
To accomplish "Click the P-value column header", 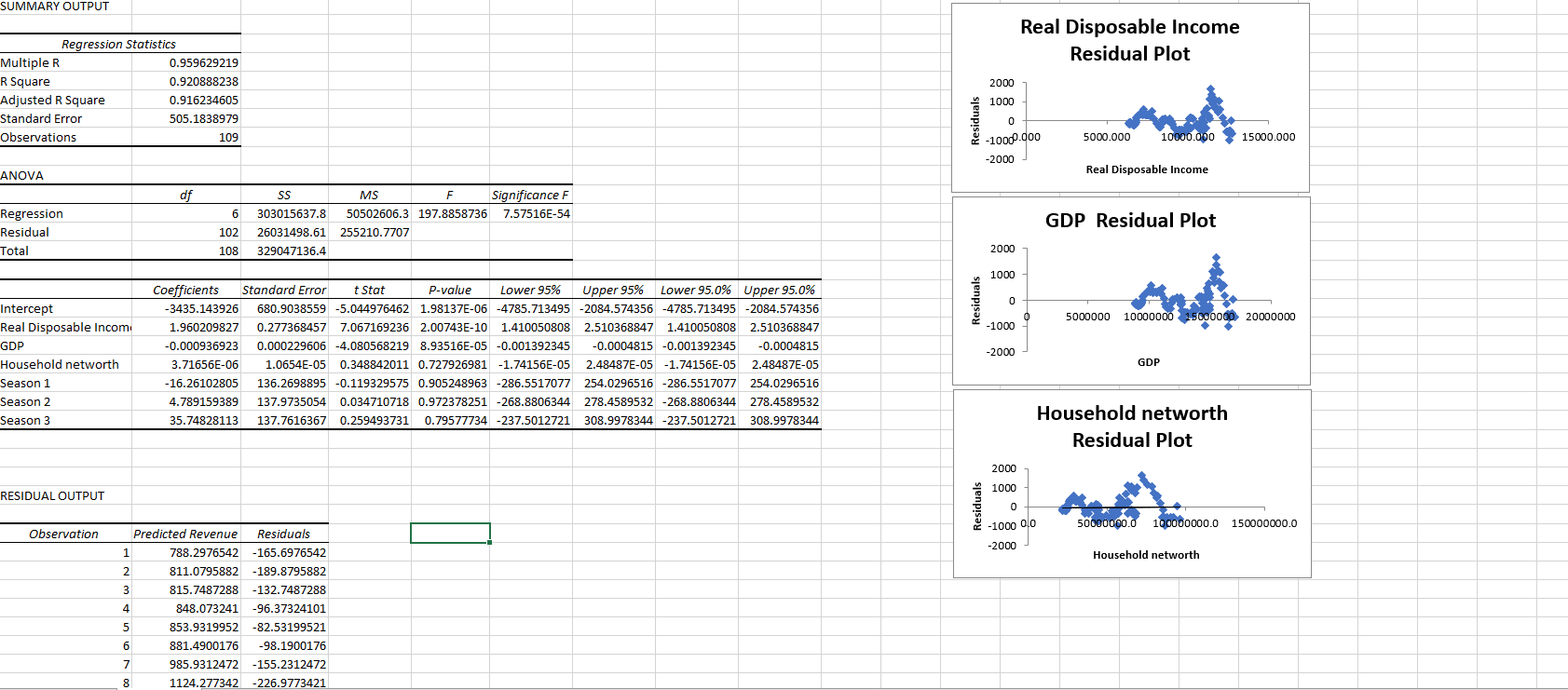I will tap(450, 291).
